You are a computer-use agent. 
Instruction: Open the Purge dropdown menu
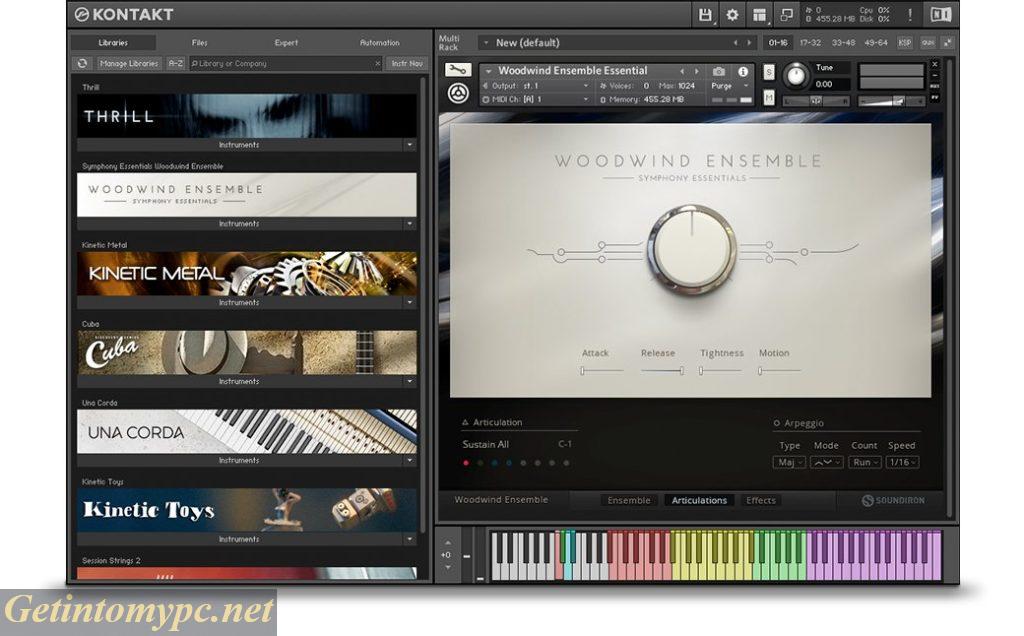(730, 86)
